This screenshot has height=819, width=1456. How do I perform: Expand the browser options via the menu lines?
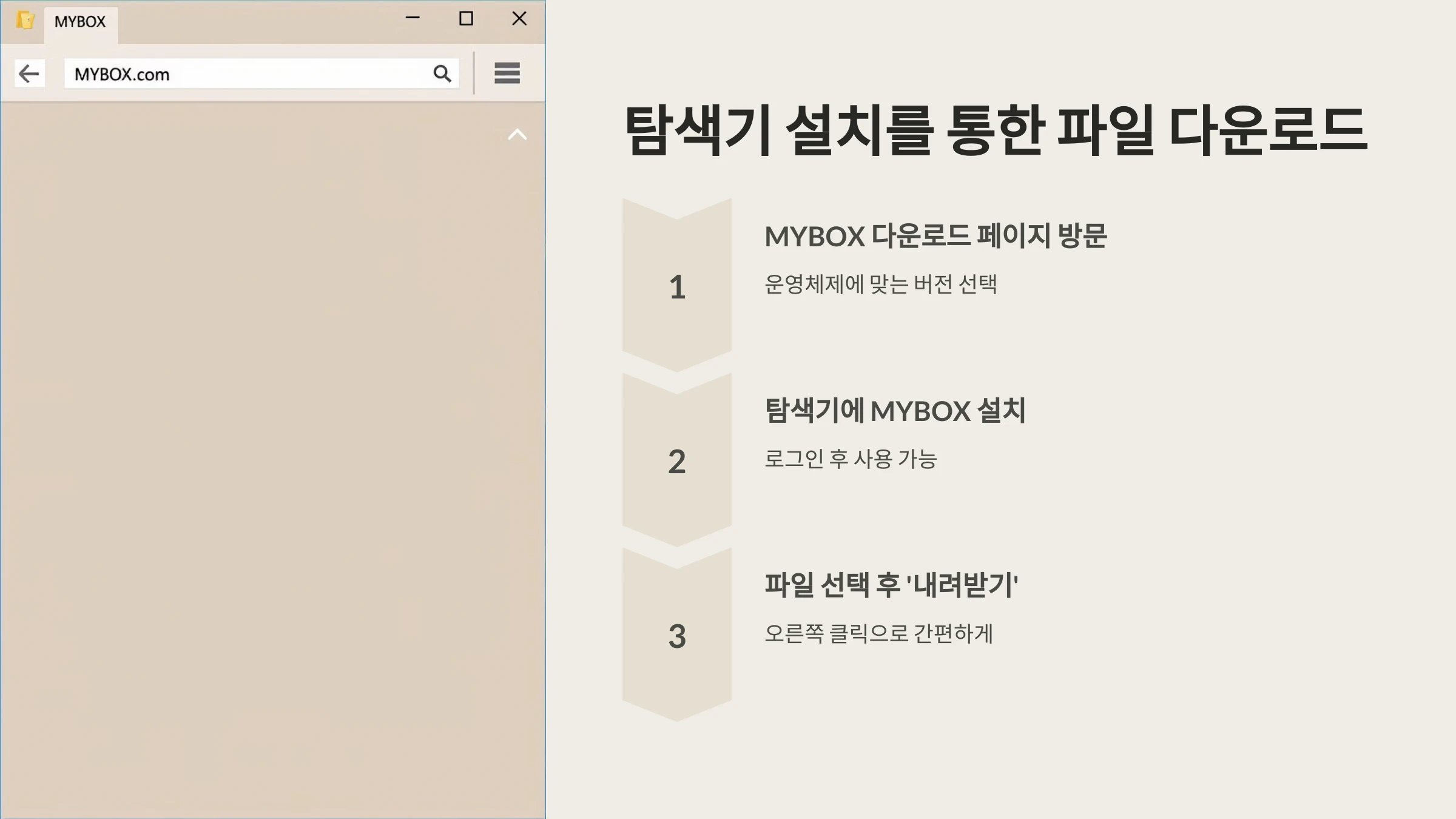pyautogui.click(x=507, y=73)
